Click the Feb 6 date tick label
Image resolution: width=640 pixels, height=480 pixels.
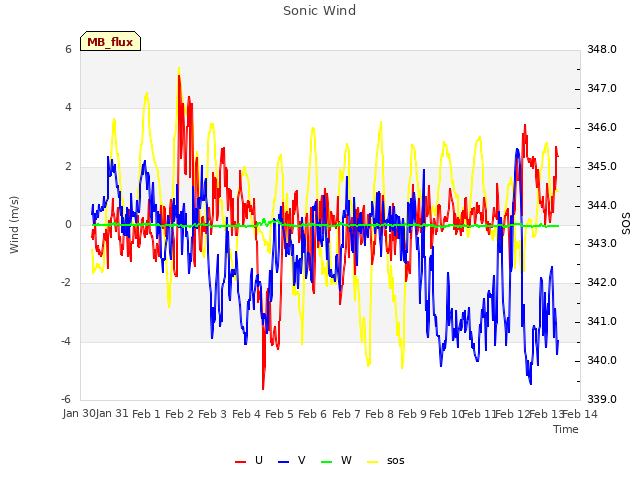(312, 414)
